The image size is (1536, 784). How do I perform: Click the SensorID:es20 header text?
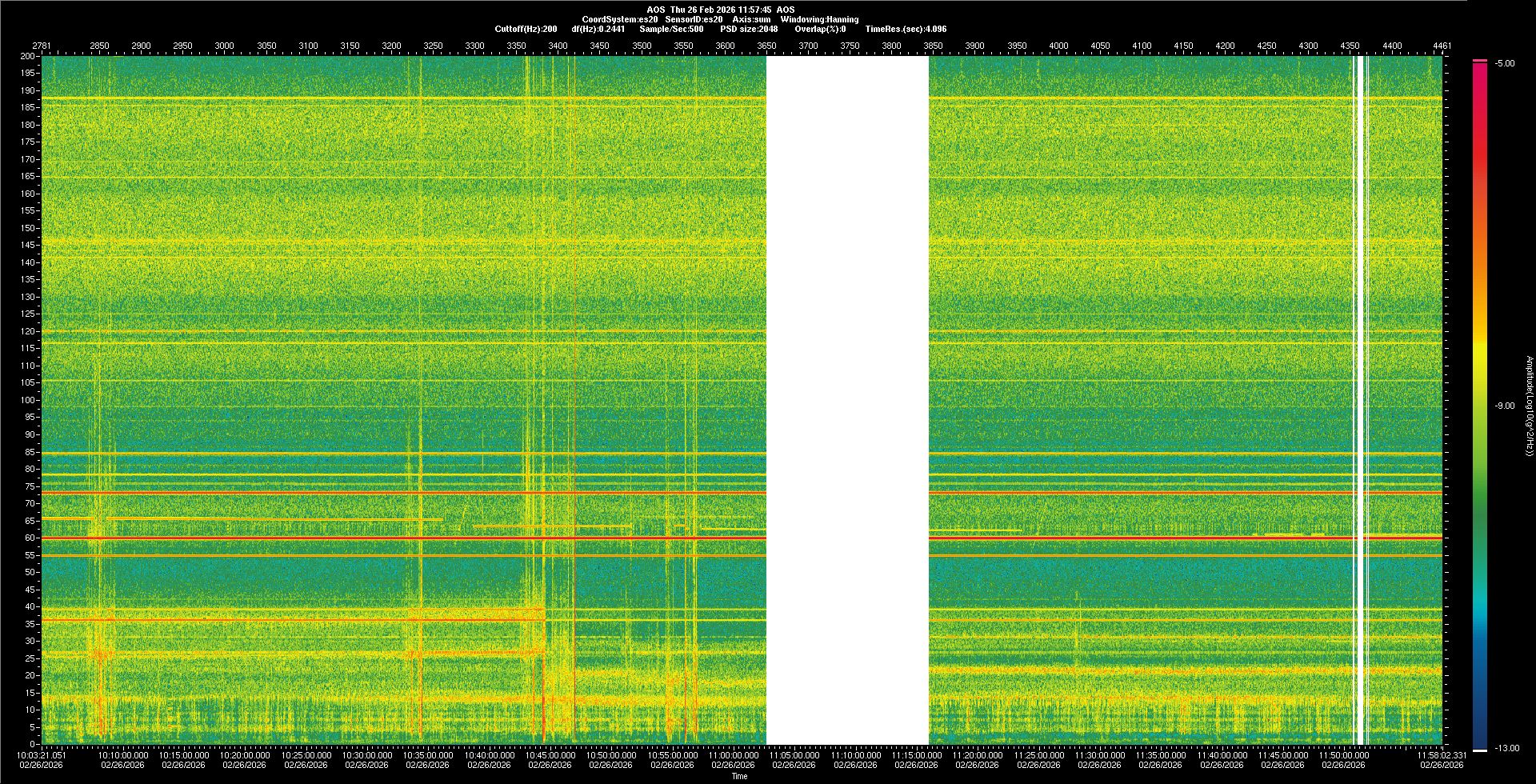tap(694, 19)
